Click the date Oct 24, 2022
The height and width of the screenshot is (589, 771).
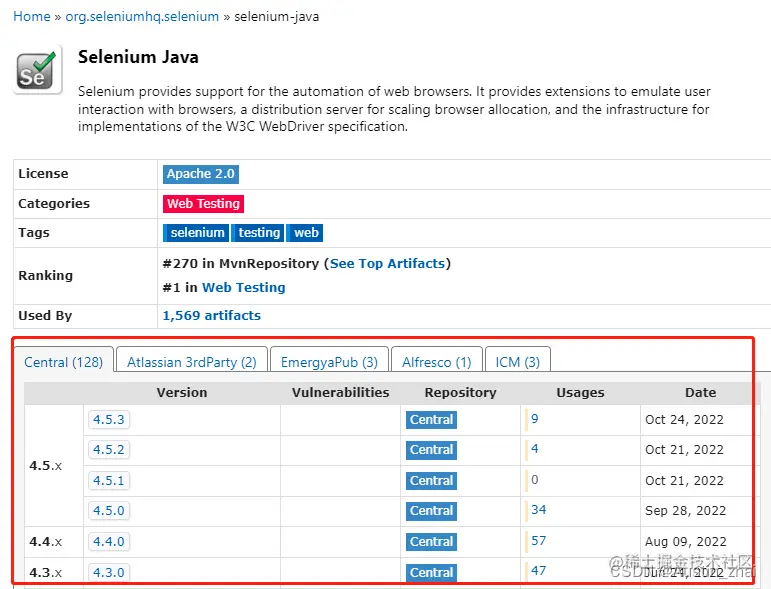[684, 420]
